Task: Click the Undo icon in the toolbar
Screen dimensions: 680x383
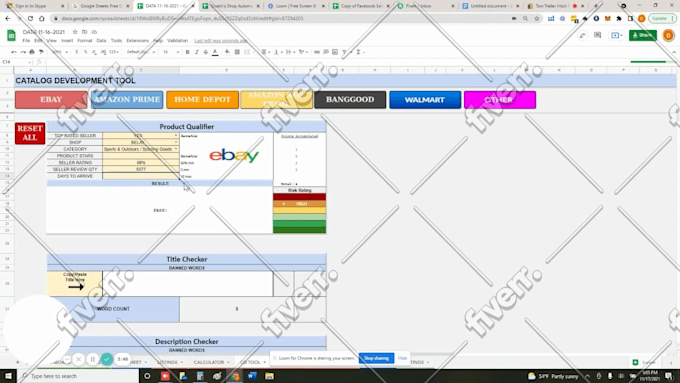Action: point(14,52)
